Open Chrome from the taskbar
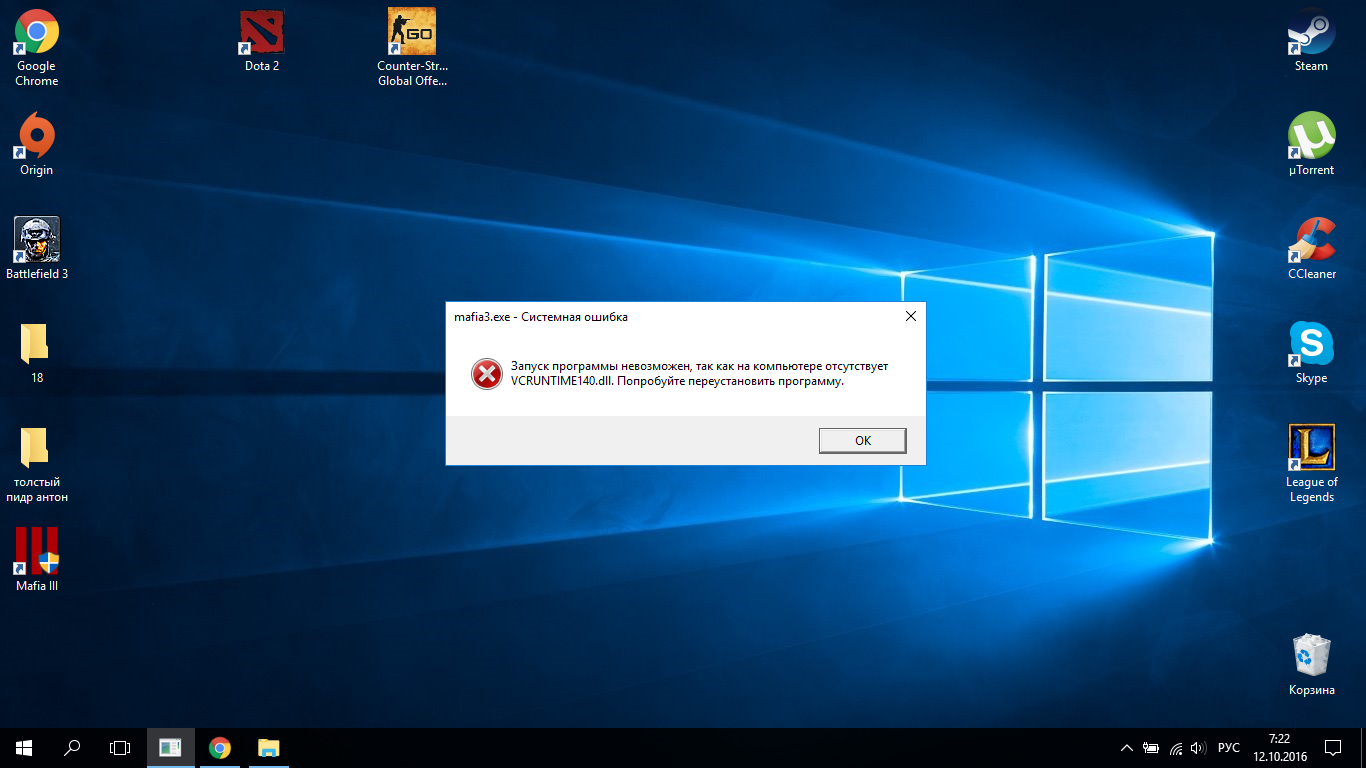Viewport: 1366px width, 768px height. 220,748
